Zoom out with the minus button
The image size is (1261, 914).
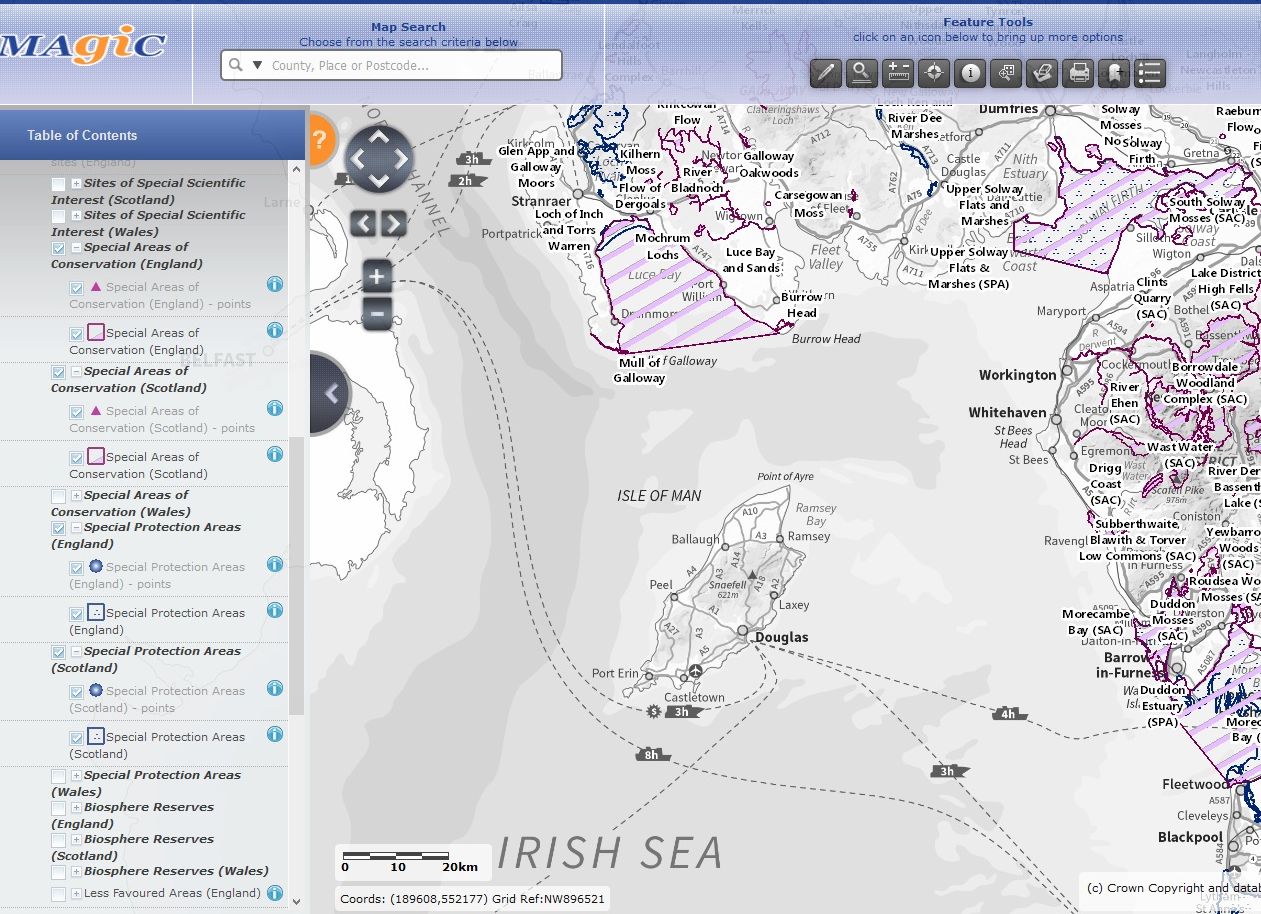point(376,314)
